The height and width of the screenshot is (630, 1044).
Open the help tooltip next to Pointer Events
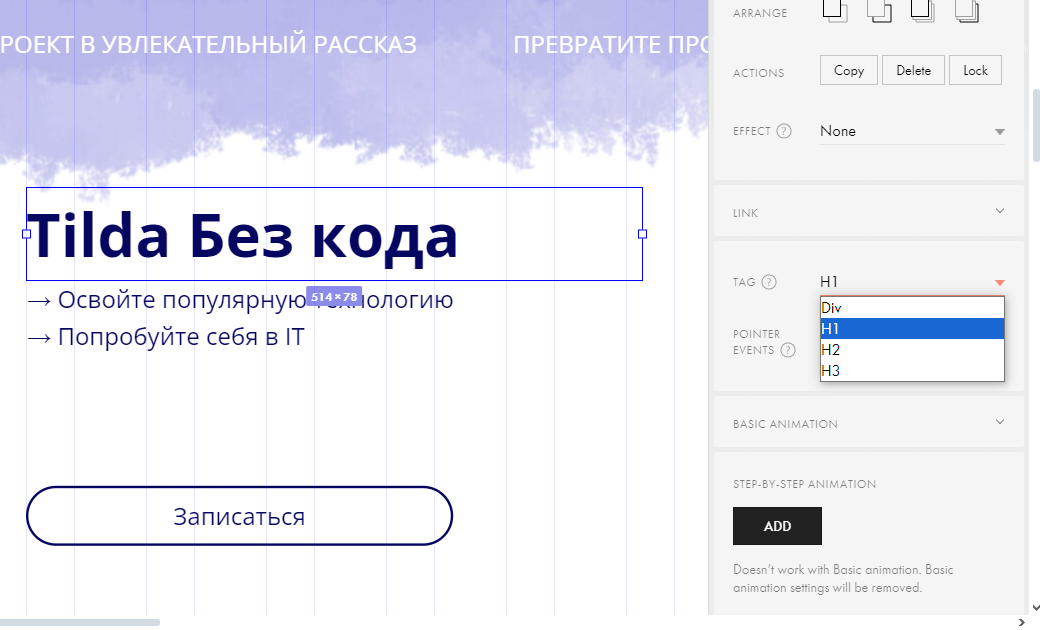pyautogui.click(x=788, y=350)
